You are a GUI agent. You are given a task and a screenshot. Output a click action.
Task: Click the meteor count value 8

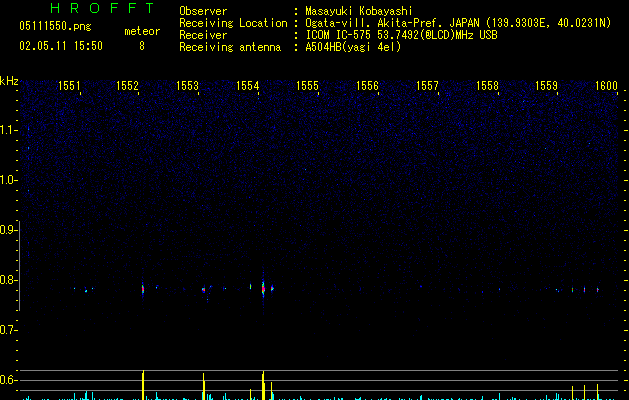tap(142, 46)
